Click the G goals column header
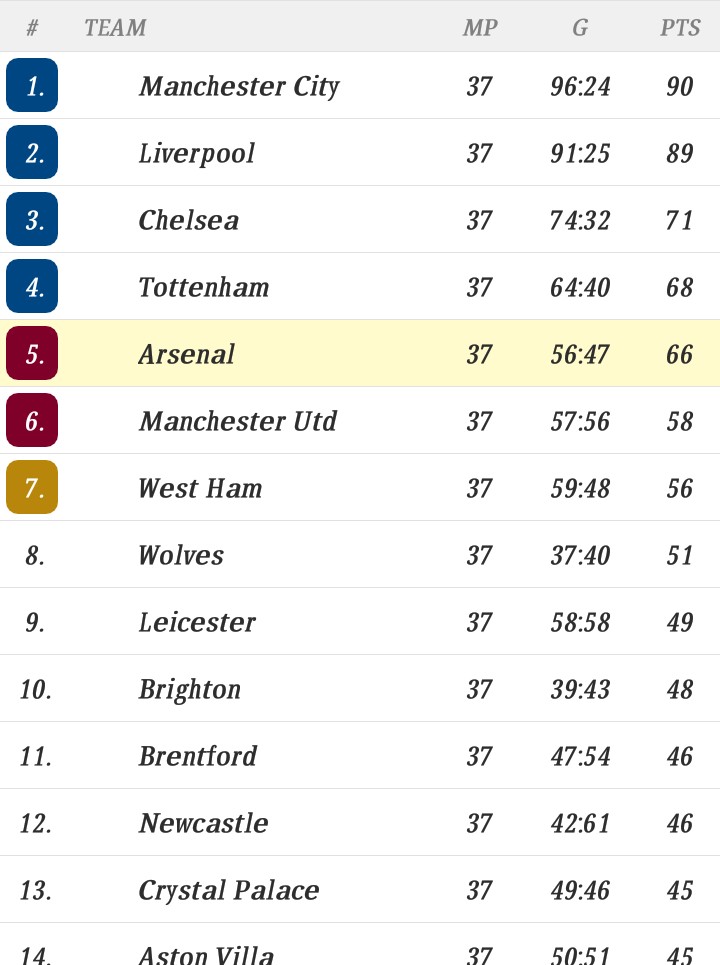This screenshot has height=965, width=720. point(580,28)
